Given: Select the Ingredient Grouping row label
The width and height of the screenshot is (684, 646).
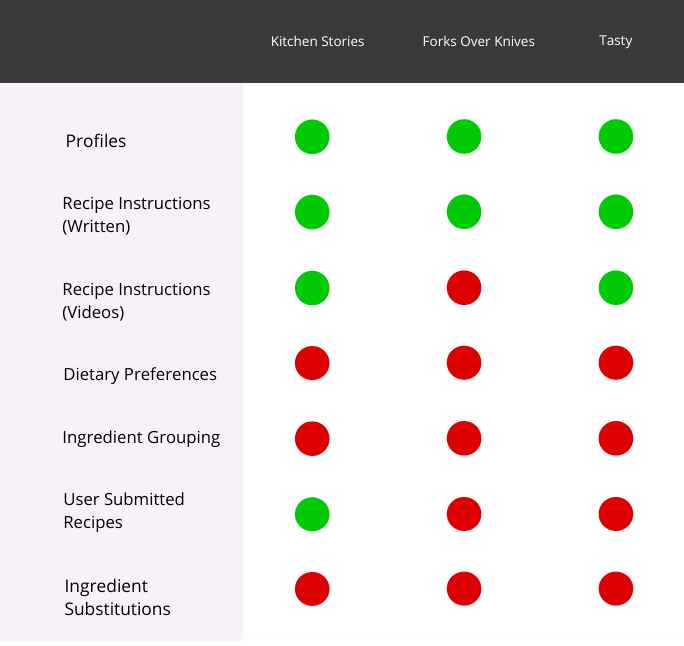Looking at the screenshot, I should pyautogui.click(x=141, y=437).
